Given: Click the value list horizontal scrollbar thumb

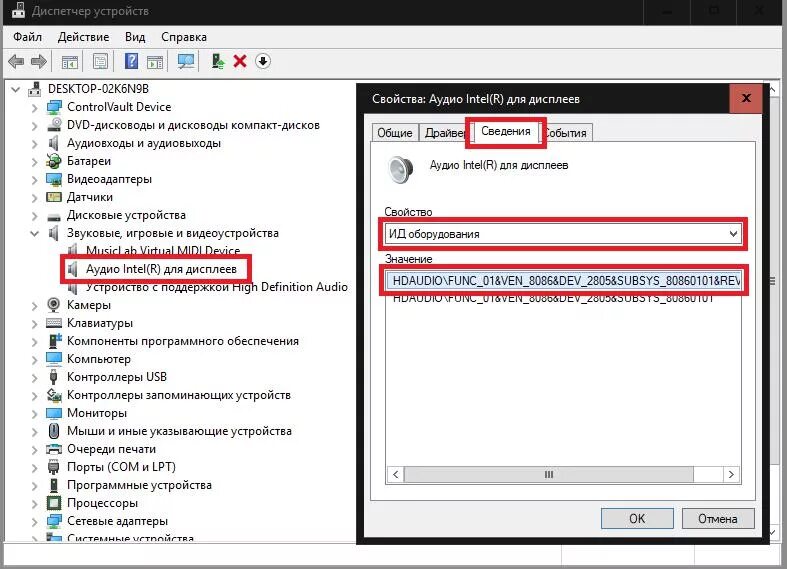Looking at the screenshot, I should 549,474.
